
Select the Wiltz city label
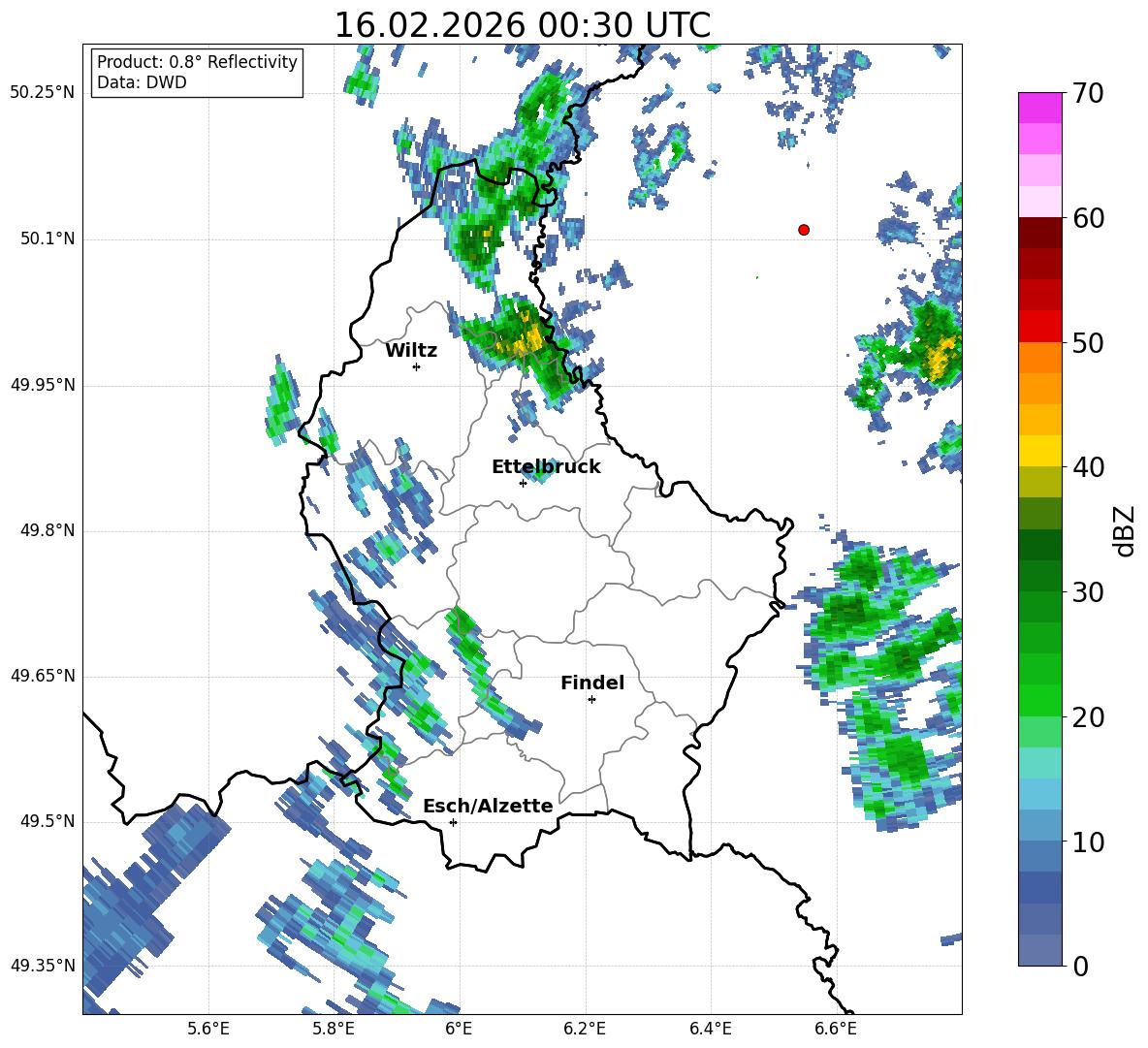(411, 350)
